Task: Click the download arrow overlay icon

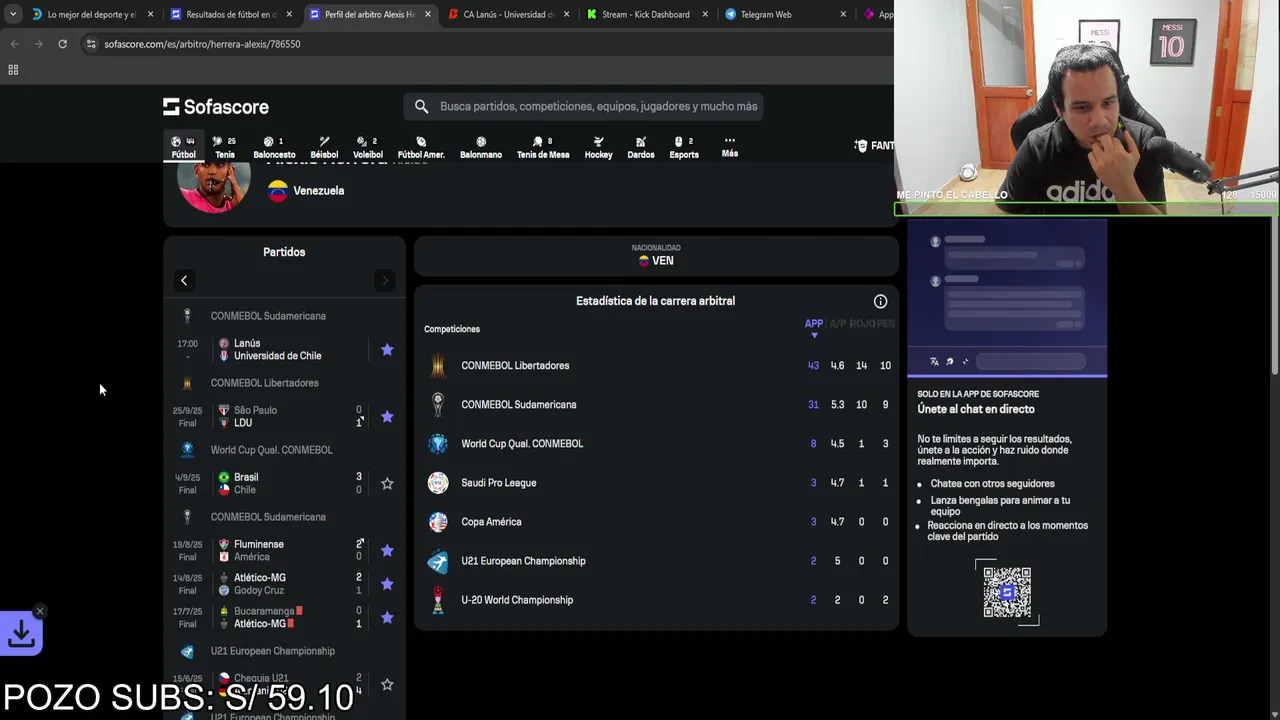Action: point(21,634)
